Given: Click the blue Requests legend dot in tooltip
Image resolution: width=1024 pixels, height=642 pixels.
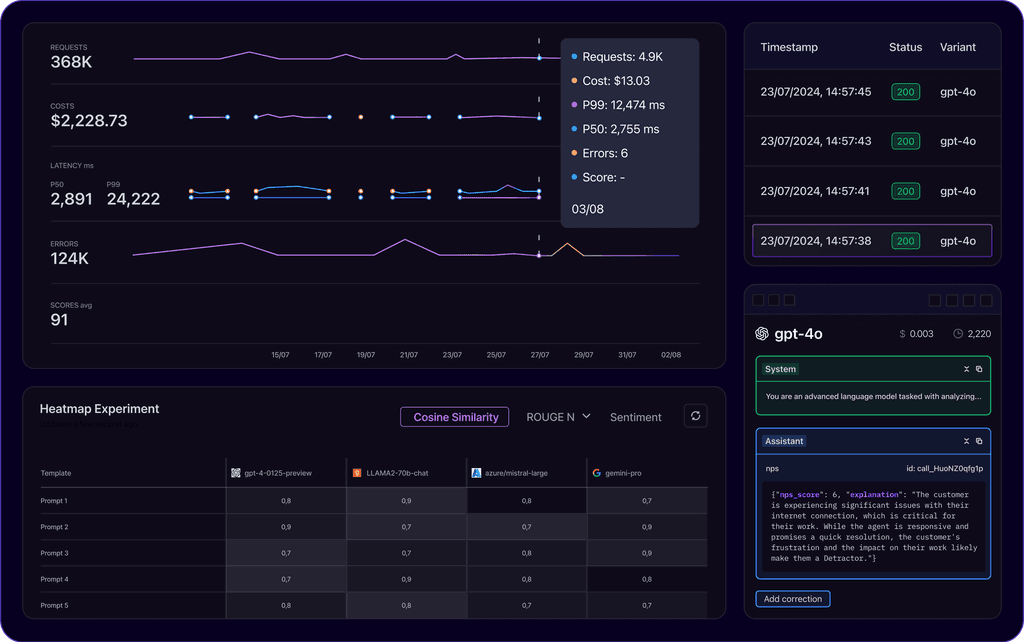Looking at the screenshot, I should click(x=573, y=58).
